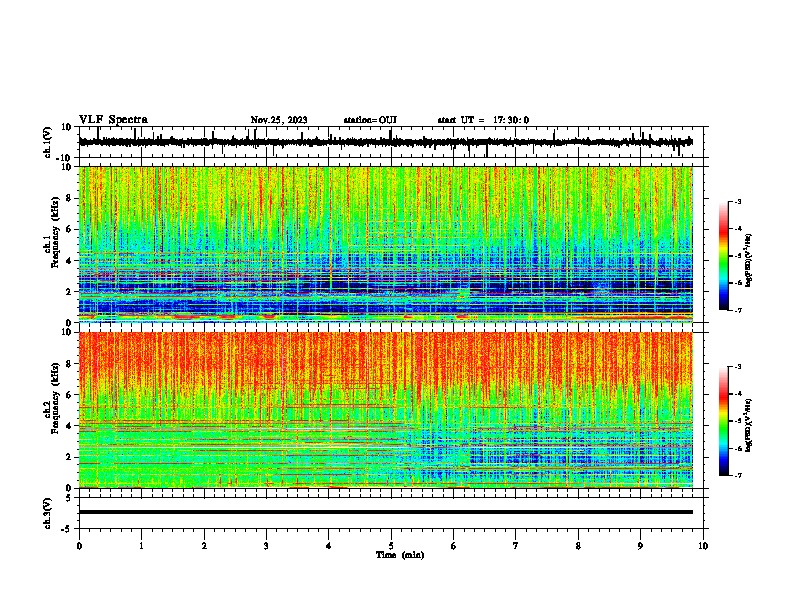792x612 pixels.
Task: Click the "station=OUI" header label
Action: tap(370, 120)
